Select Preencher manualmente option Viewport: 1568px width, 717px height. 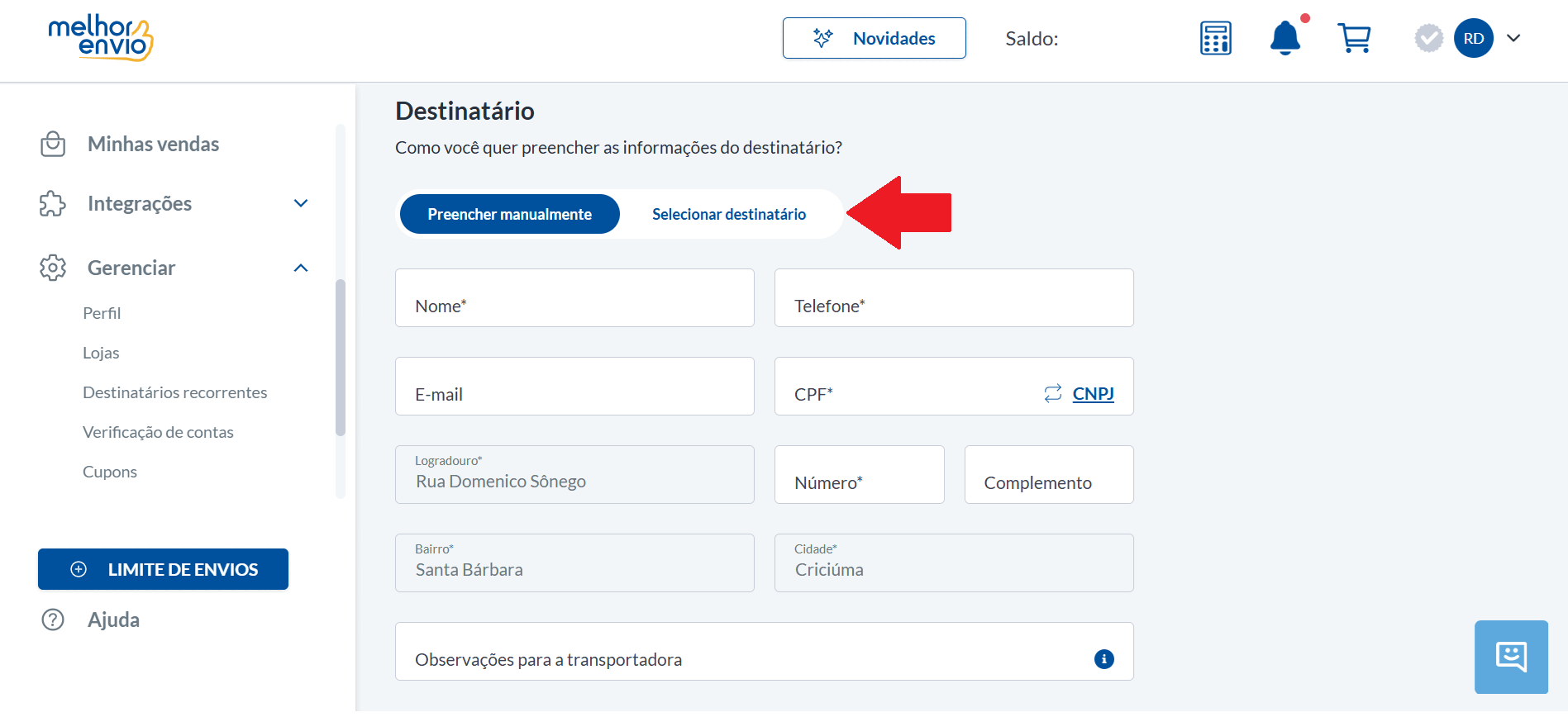(x=510, y=214)
